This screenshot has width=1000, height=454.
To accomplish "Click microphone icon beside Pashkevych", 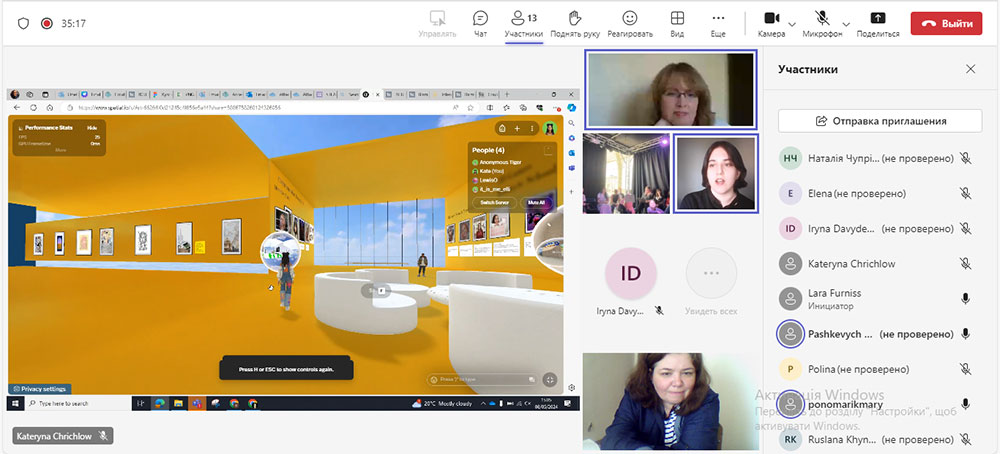I will [x=966, y=333].
